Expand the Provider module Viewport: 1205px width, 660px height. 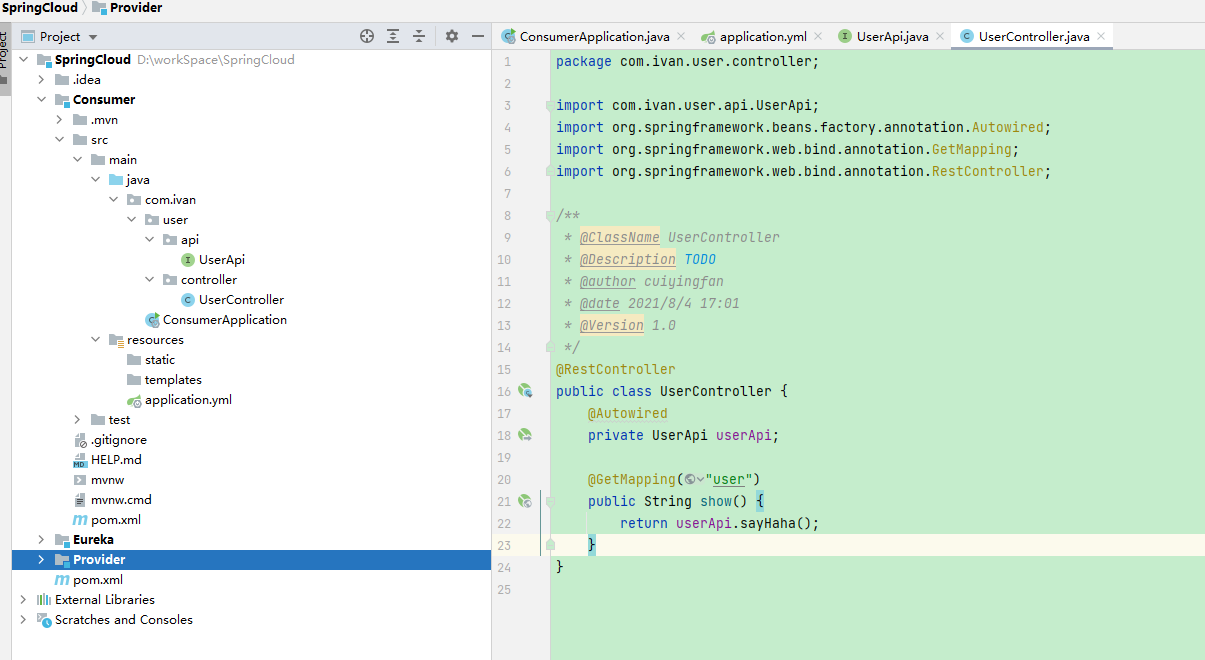42,560
